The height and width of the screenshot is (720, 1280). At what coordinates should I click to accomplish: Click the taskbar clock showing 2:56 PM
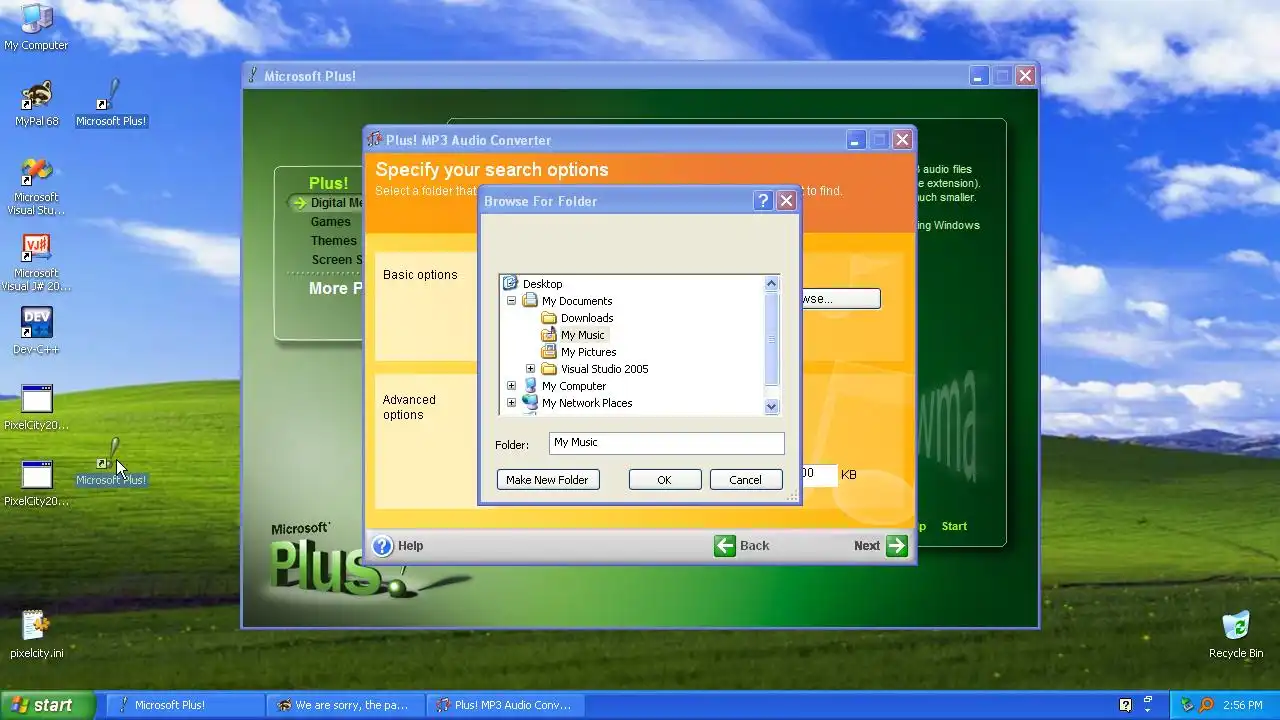[x=1242, y=705]
